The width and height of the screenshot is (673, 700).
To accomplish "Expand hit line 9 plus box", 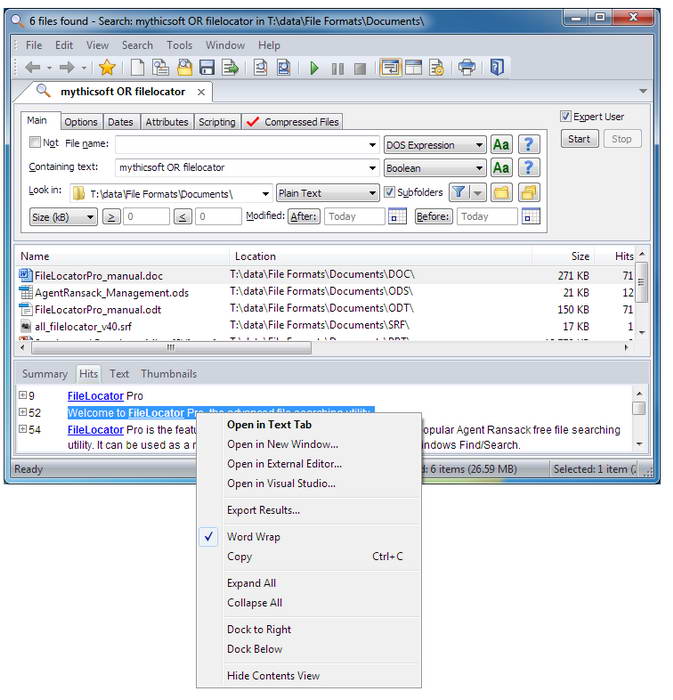I will pos(22,395).
